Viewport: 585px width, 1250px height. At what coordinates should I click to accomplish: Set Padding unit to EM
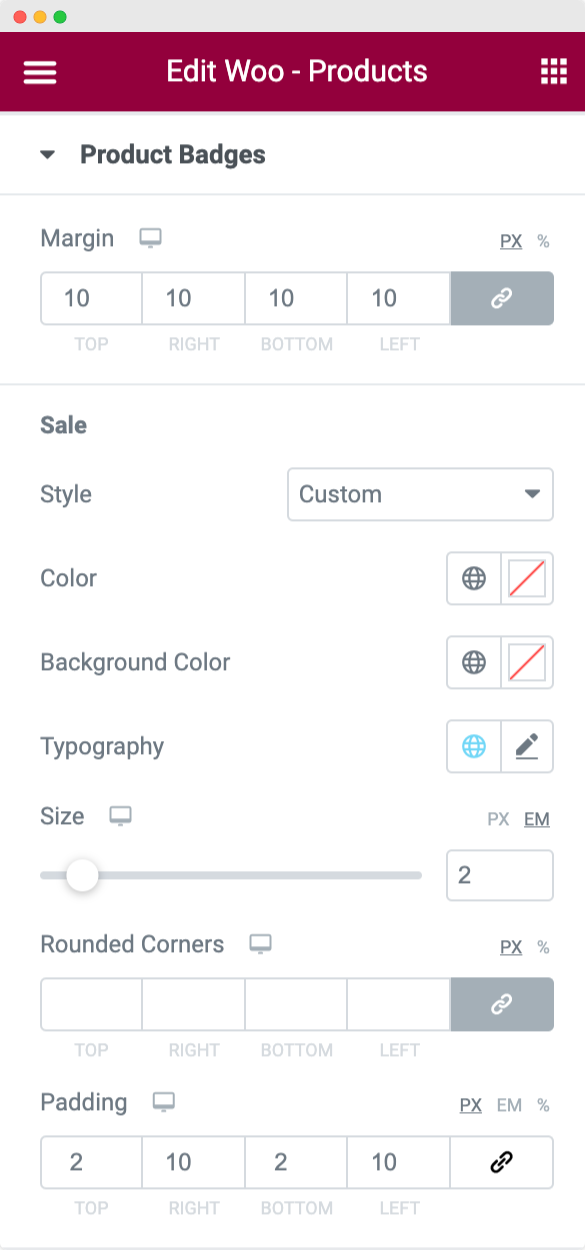click(509, 1105)
